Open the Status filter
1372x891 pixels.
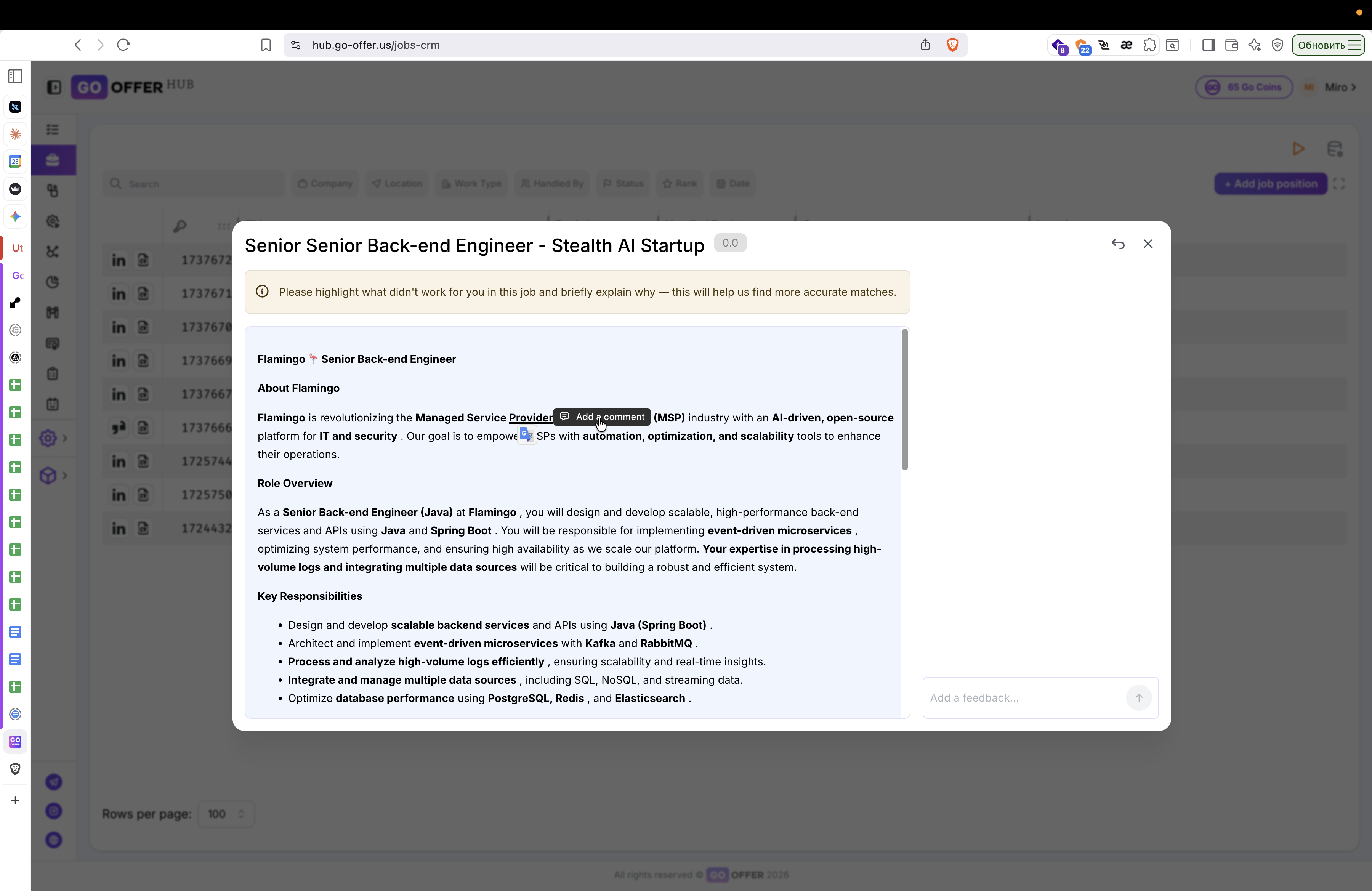[x=623, y=184]
